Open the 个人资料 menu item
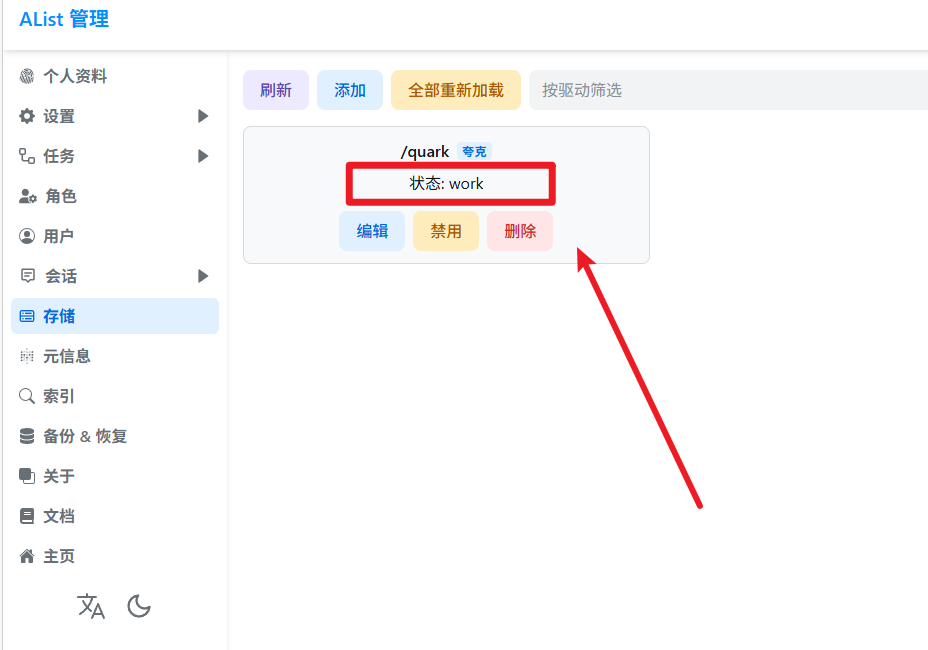The height and width of the screenshot is (650, 928). point(115,76)
